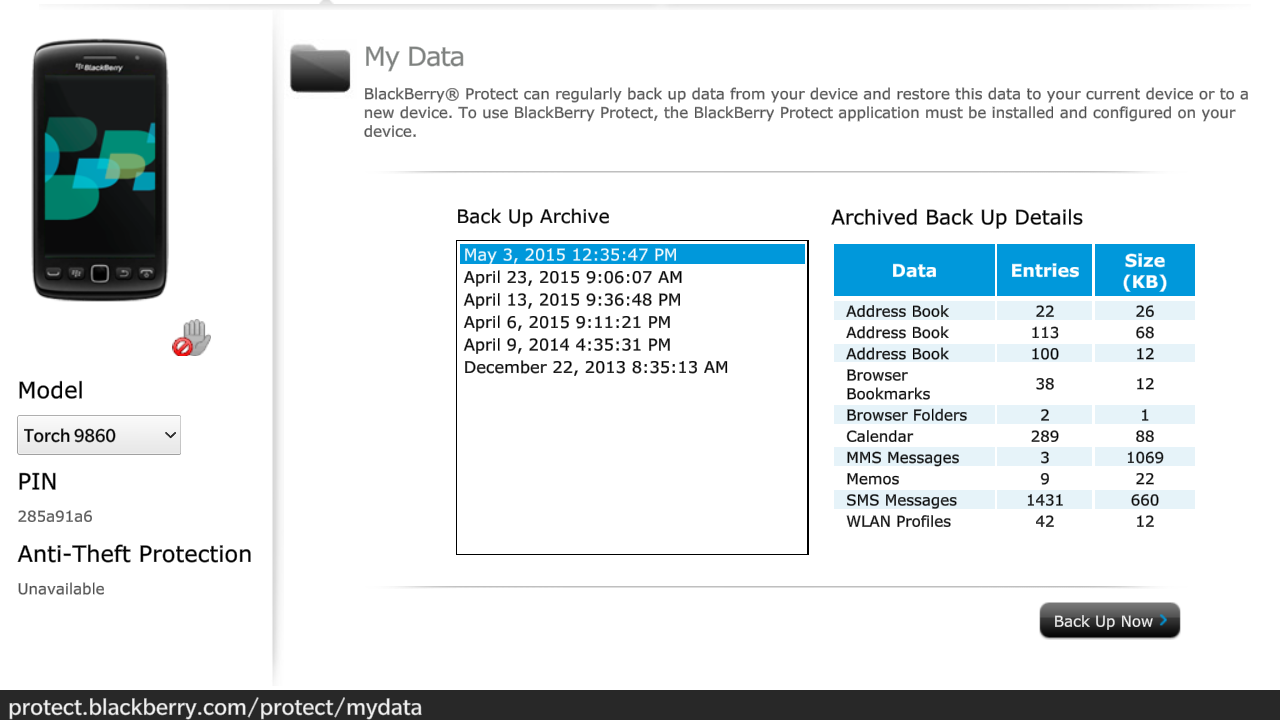Click the Back Up Now button
This screenshot has width=1280, height=720.
tap(1110, 621)
